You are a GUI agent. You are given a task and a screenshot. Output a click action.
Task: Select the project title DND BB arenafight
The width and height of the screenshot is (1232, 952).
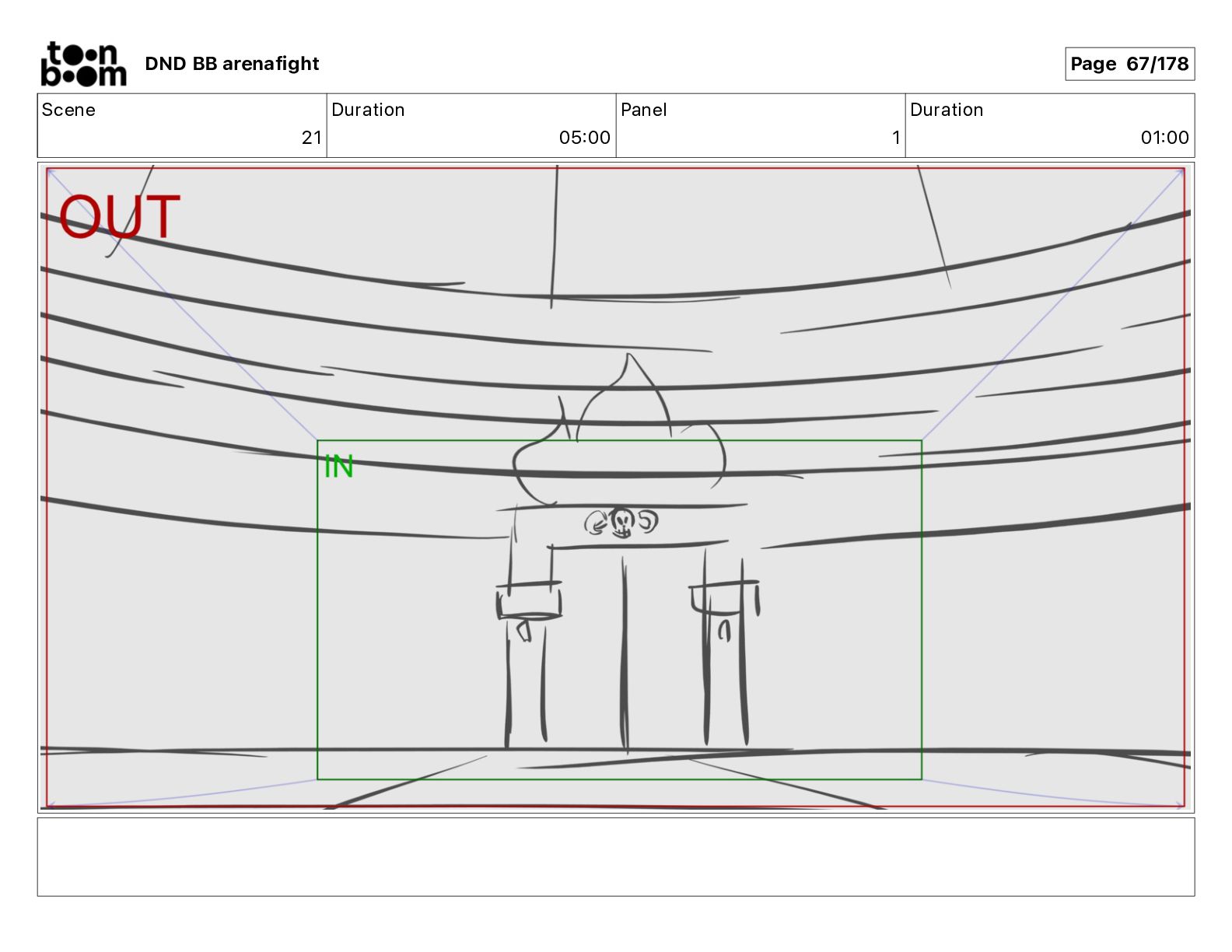click(232, 64)
